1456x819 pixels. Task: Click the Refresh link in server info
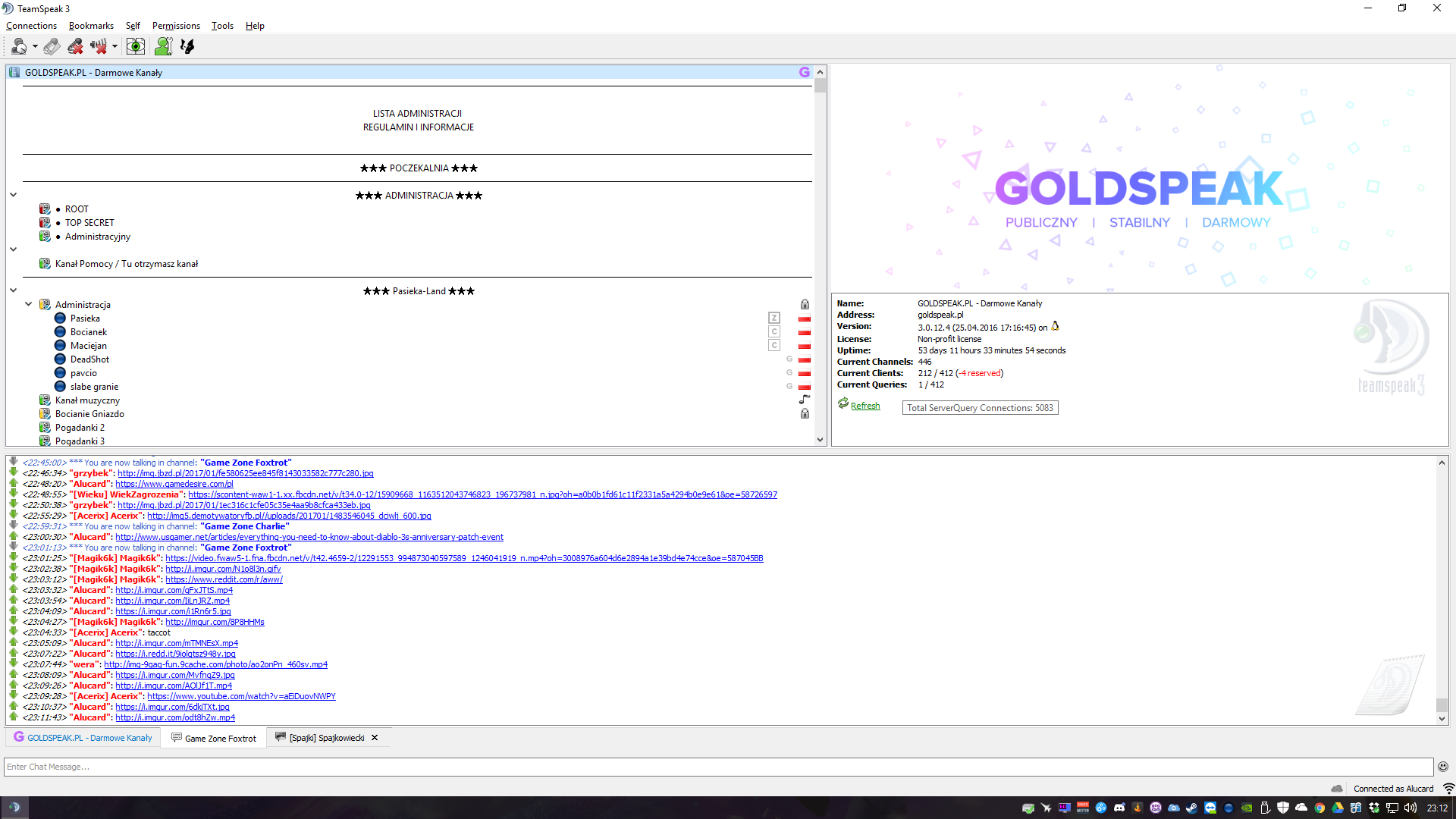[864, 406]
